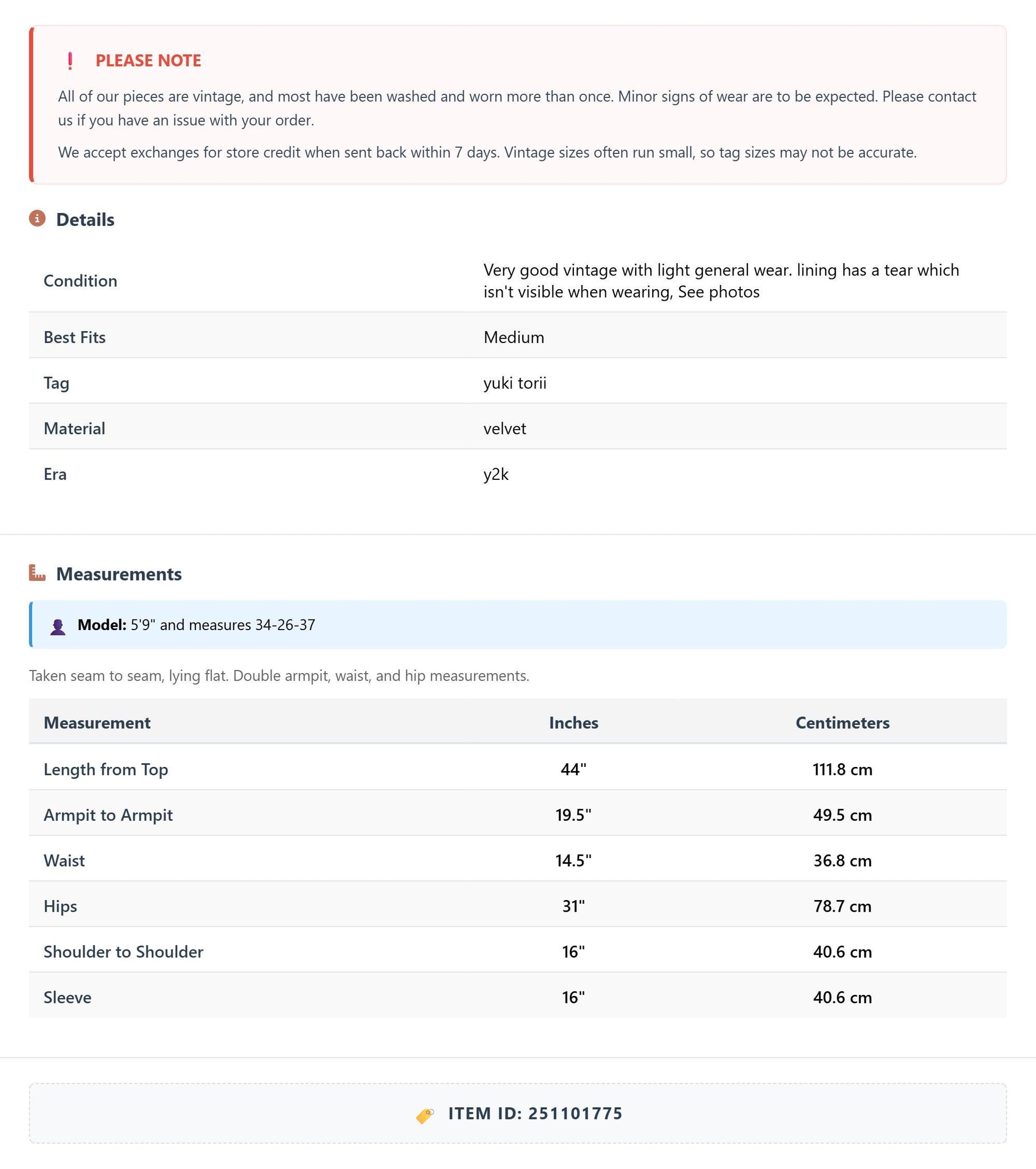The image size is (1036, 1169).
Task: Select the PLEASE NOTE heading
Action: click(148, 61)
